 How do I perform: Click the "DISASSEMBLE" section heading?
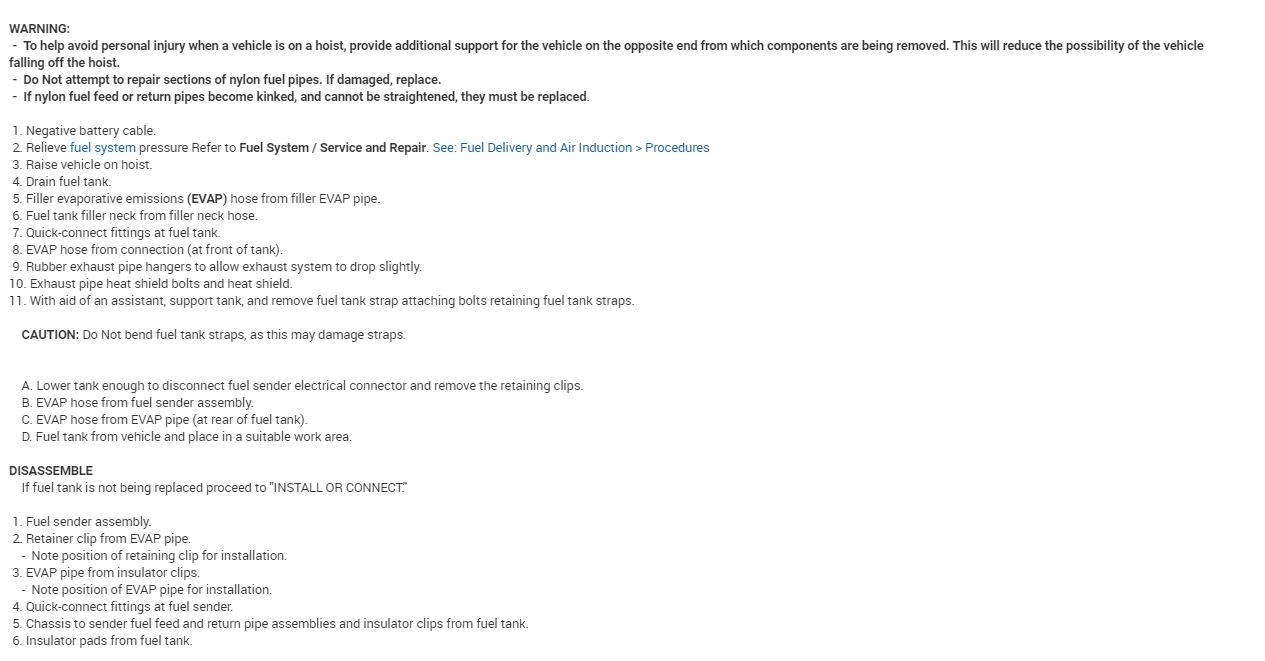point(50,471)
